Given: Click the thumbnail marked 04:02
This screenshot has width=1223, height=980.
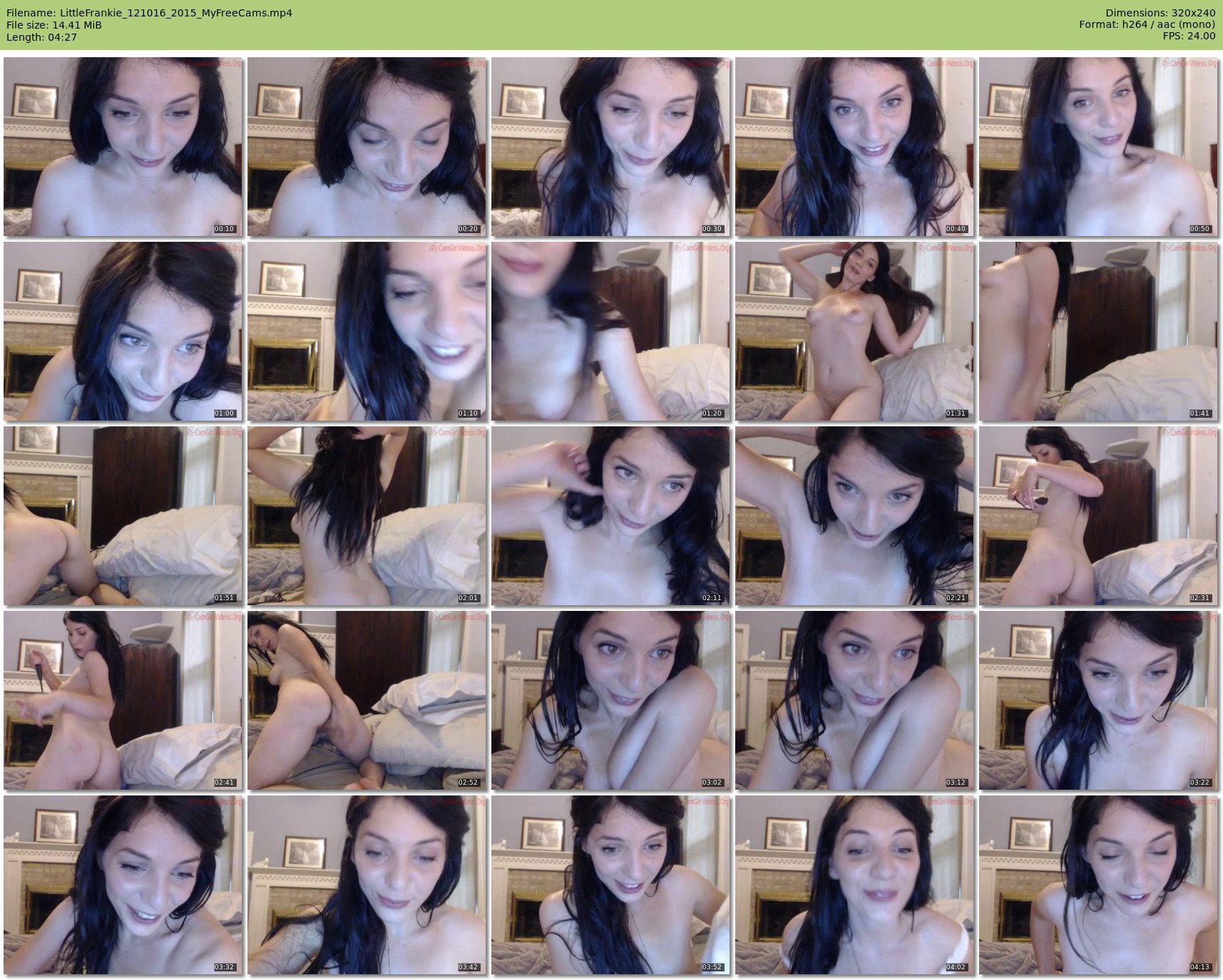Looking at the screenshot, I should pyautogui.click(x=854, y=885).
